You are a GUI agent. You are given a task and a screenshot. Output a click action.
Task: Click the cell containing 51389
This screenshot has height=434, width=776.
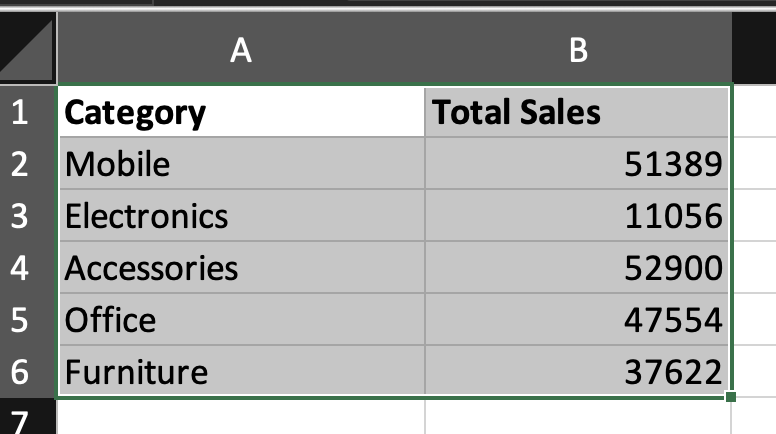point(578,164)
